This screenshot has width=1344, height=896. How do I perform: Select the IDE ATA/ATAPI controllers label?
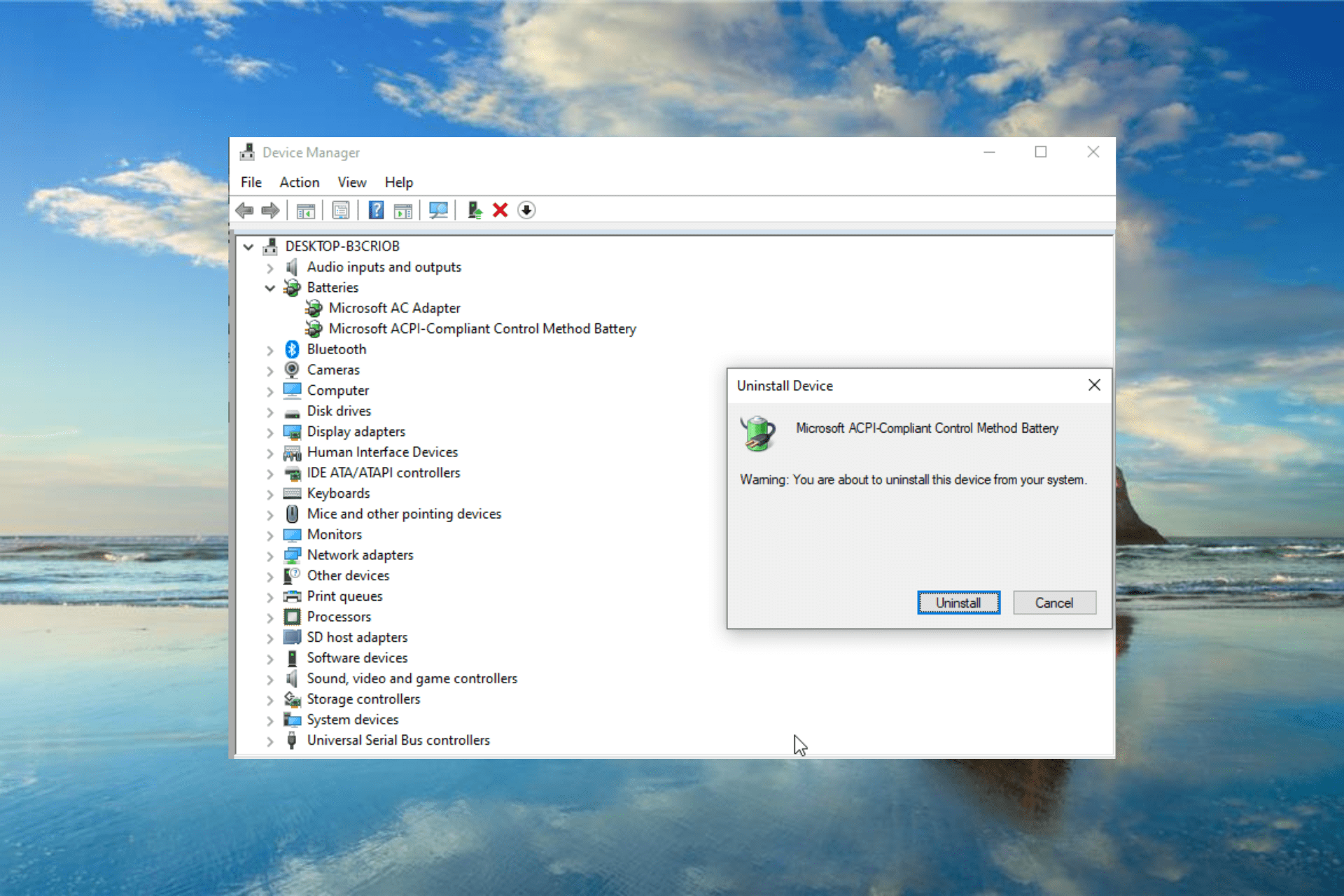(384, 473)
